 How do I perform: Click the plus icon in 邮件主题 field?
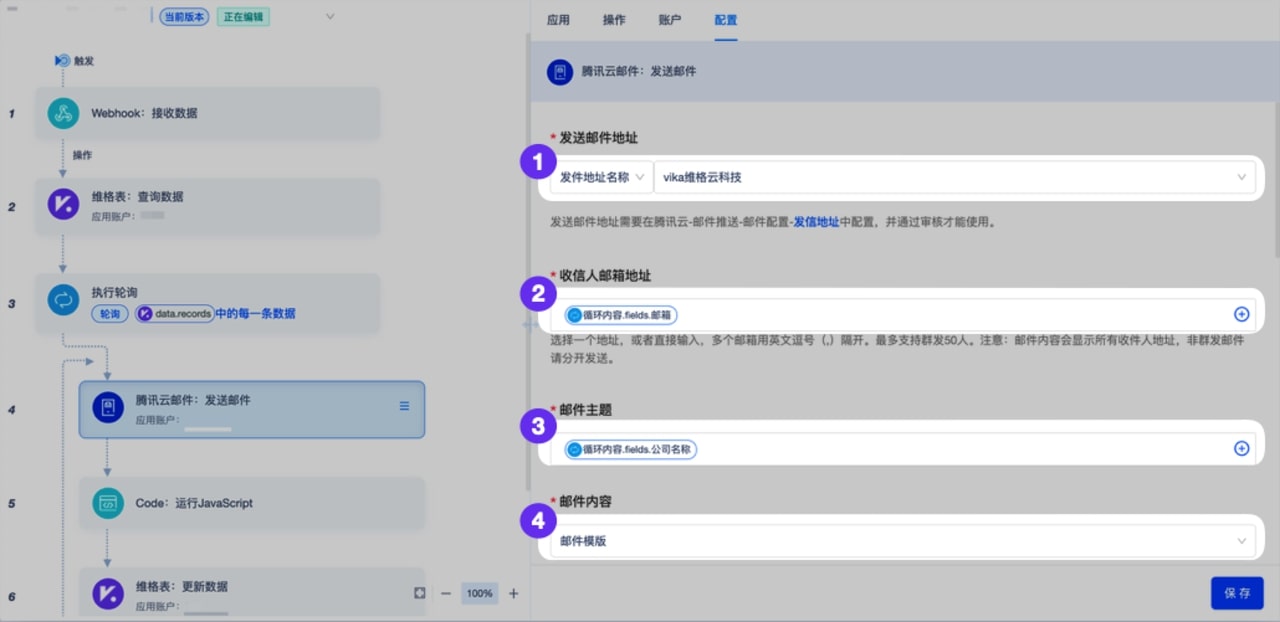[1240, 448]
